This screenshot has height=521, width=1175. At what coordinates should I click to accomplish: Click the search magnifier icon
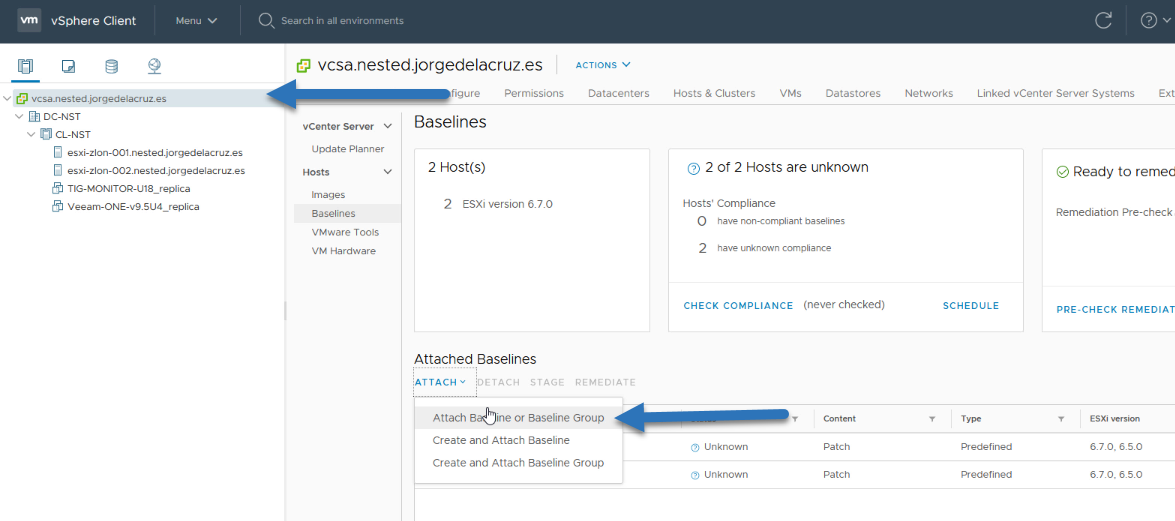point(266,20)
